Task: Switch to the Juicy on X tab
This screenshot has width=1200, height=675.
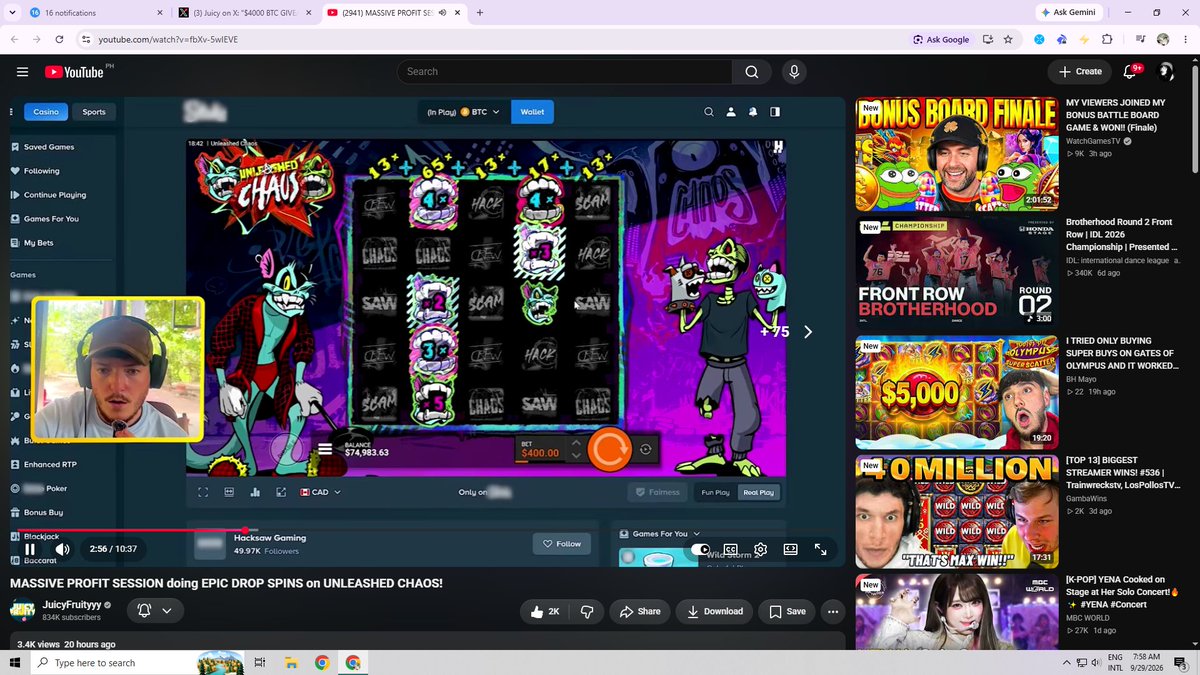Action: pos(243,12)
